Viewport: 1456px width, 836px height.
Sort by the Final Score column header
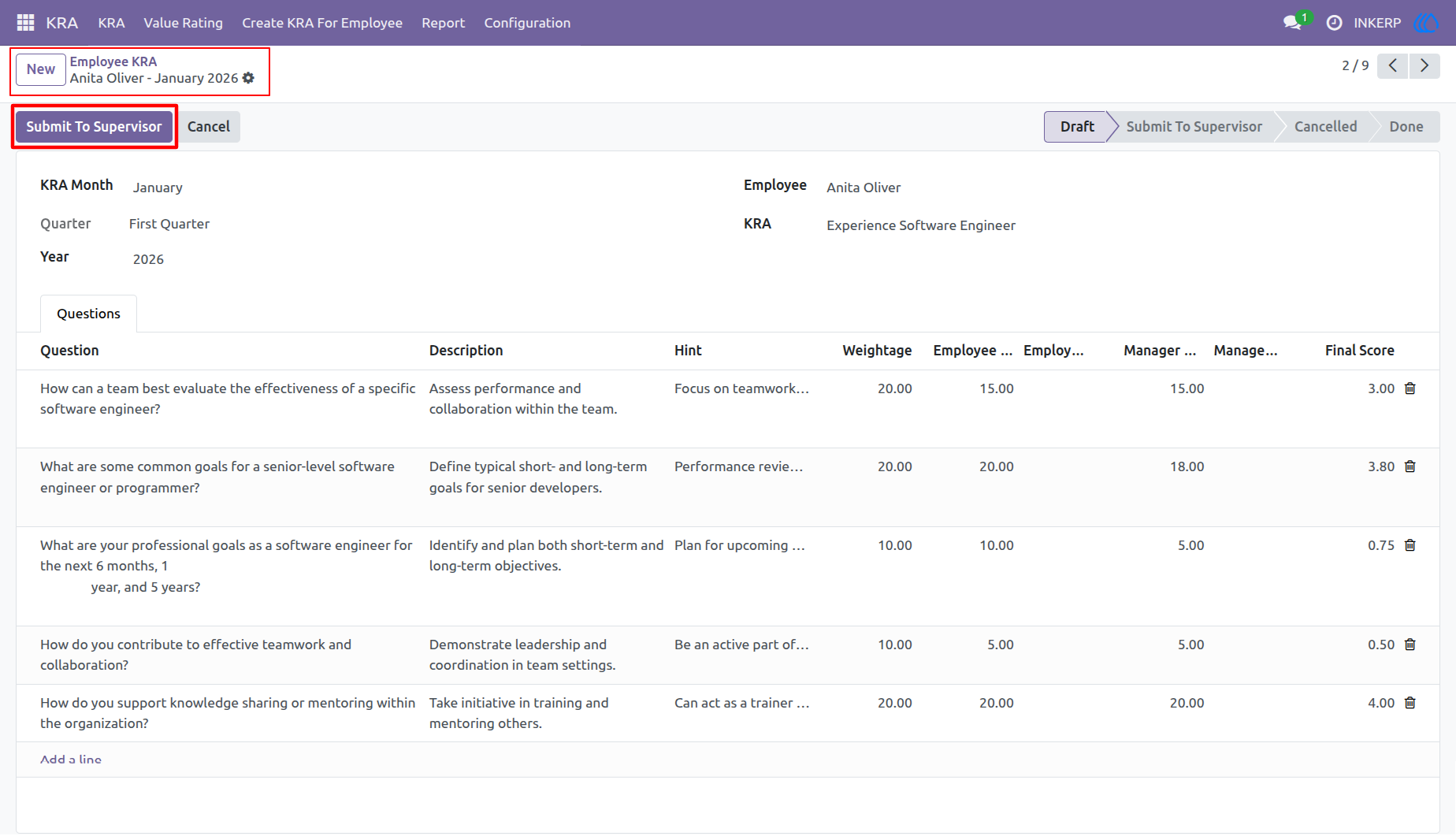1359,351
